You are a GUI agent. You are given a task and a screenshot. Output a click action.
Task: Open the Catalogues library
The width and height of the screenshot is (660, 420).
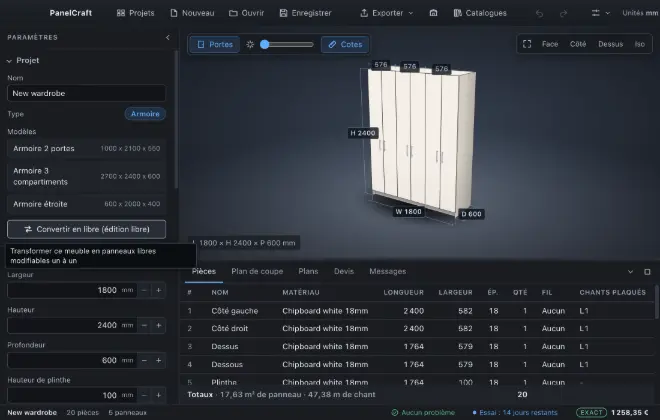pyautogui.click(x=480, y=13)
